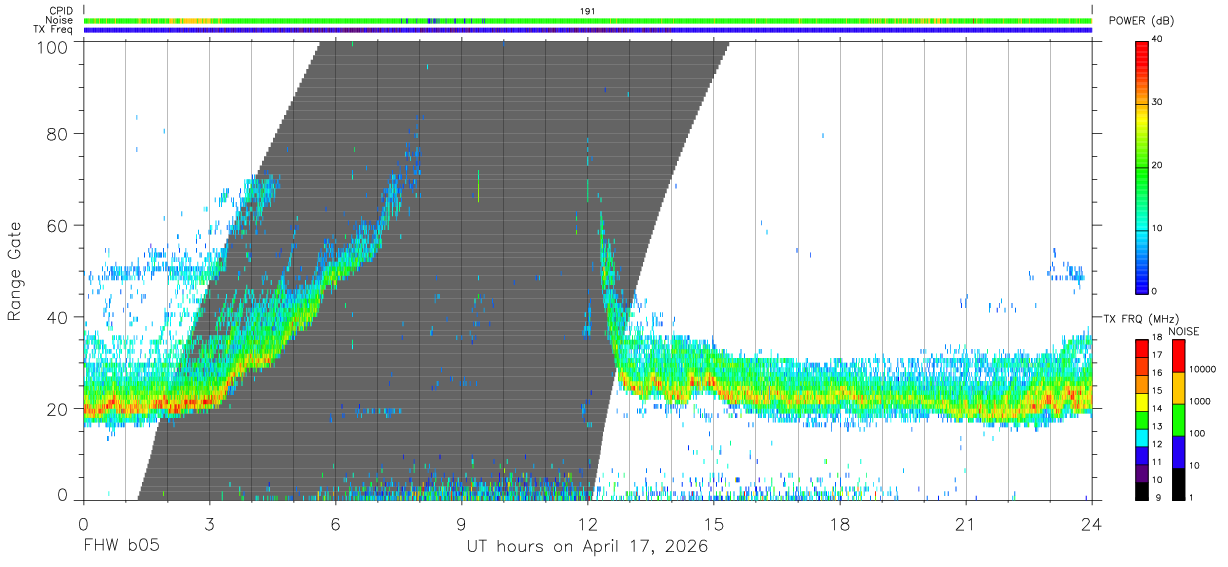Click the '20' label on the POWER color bar

[1158, 166]
